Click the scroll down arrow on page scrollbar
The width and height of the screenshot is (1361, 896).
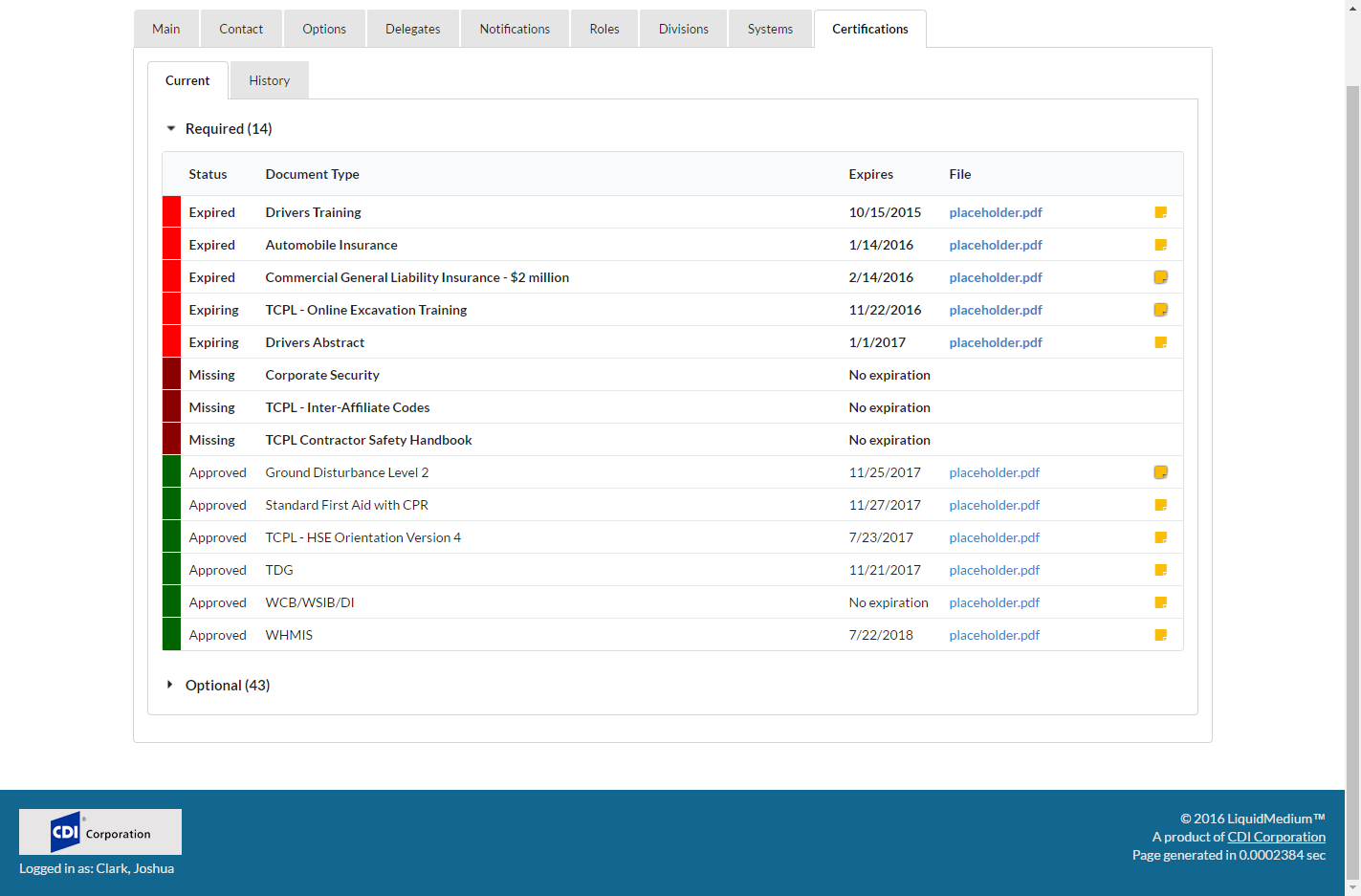click(1352, 888)
